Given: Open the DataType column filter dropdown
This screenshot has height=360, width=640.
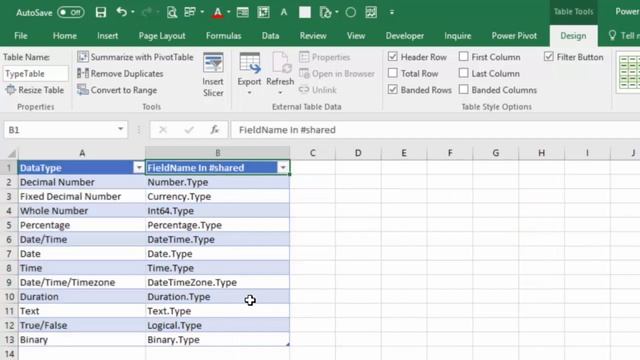Looking at the screenshot, I should pyautogui.click(x=139, y=168).
